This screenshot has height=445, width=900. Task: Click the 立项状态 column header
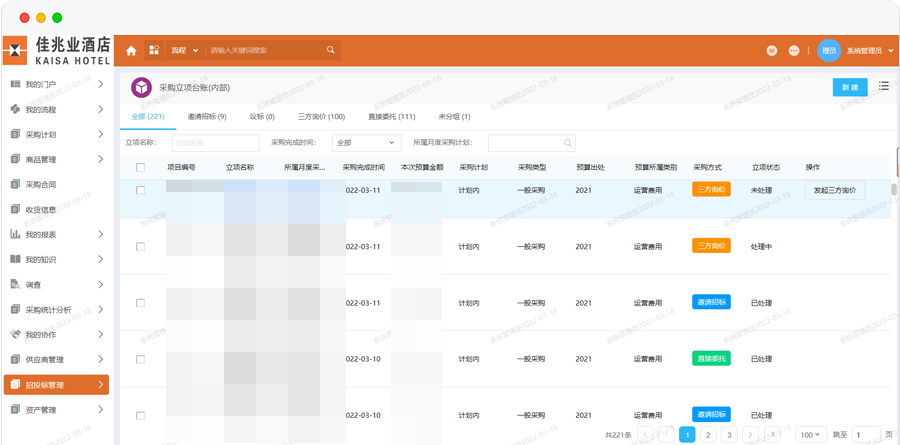coord(766,168)
